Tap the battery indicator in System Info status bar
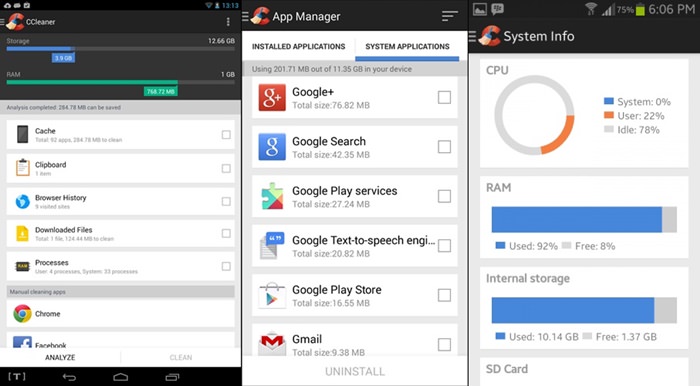The image size is (700, 386). (640, 9)
